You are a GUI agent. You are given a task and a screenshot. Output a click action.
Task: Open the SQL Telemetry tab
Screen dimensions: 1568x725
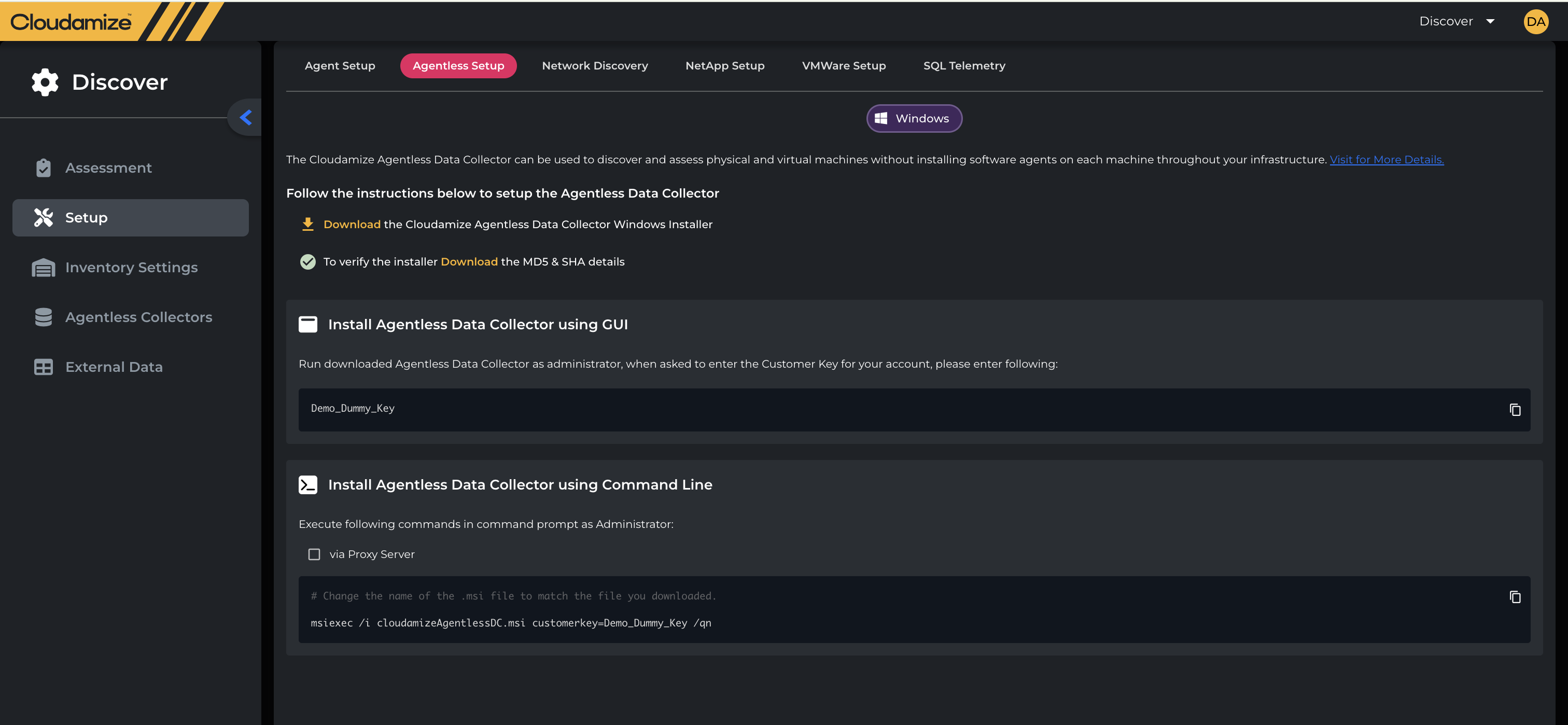(963, 66)
